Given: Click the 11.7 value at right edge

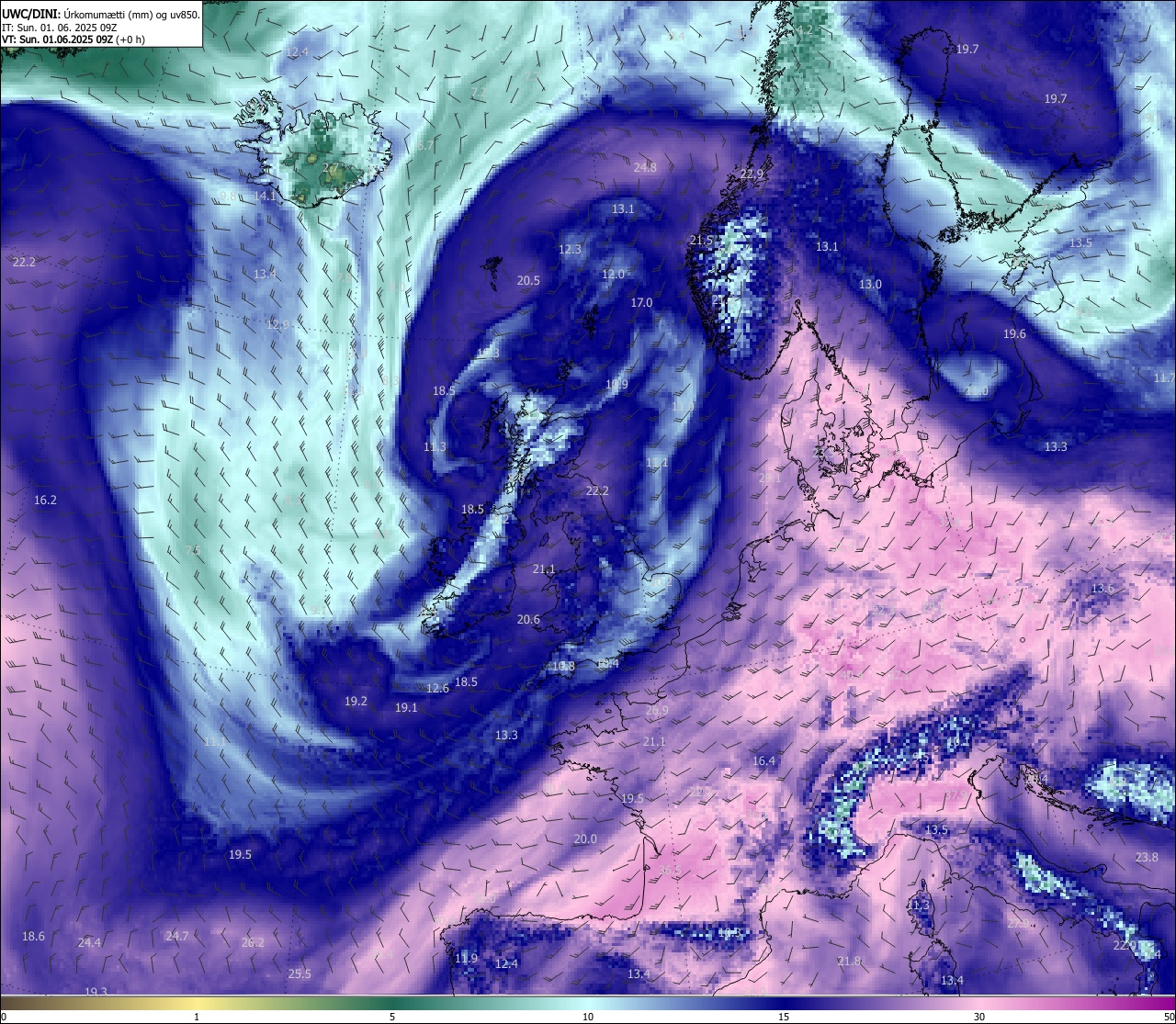Looking at the screenshot, I should click(1164, 378).
